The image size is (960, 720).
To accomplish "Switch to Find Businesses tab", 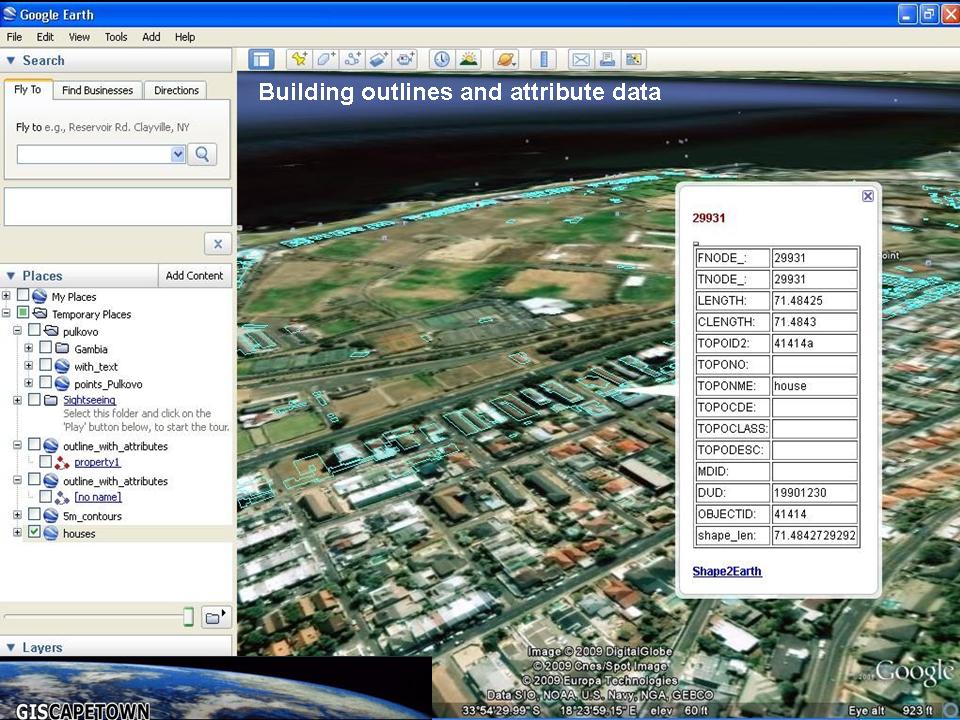I will click(97, 90).
